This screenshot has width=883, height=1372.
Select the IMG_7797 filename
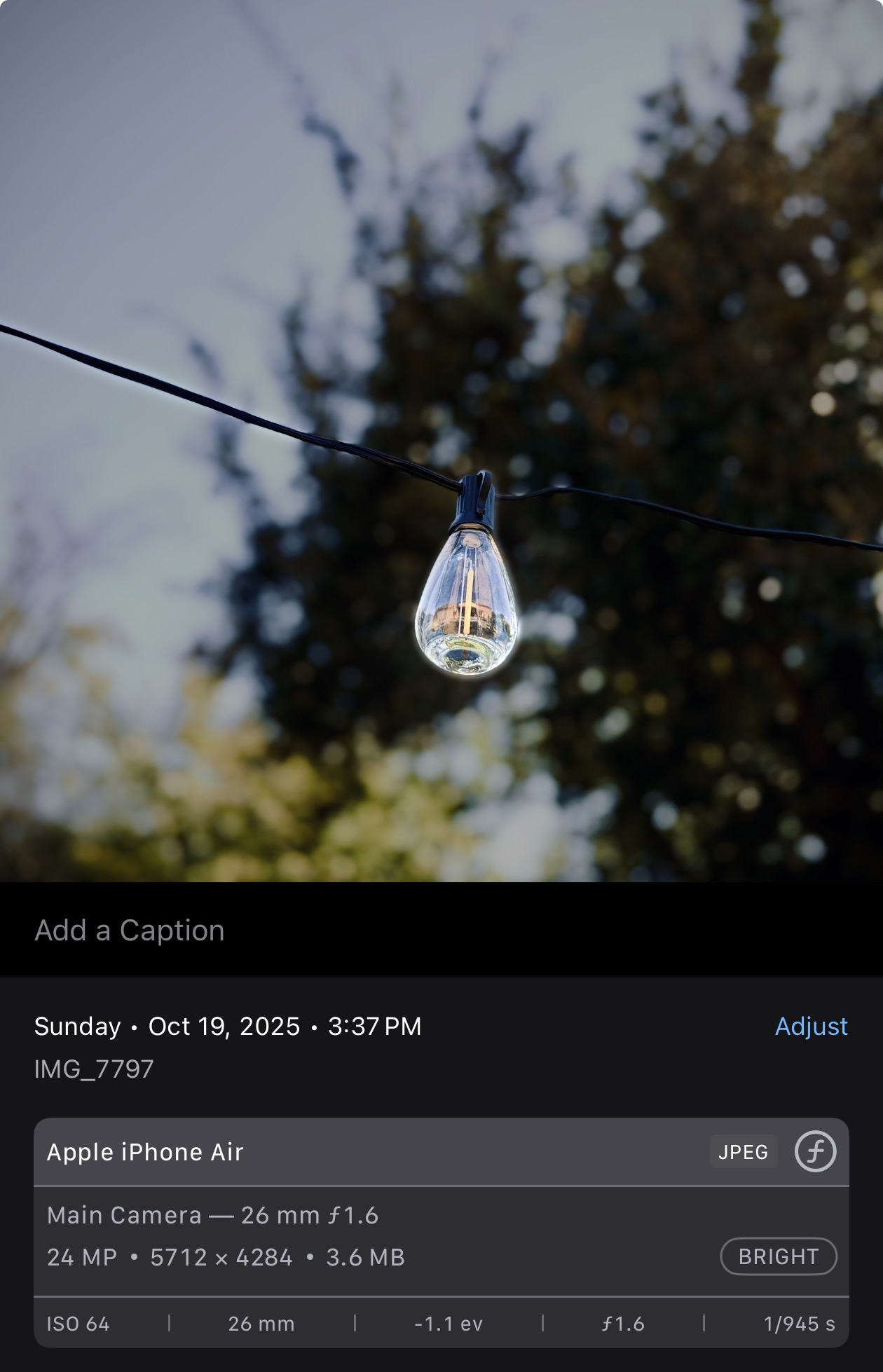tap(94, 1069)
